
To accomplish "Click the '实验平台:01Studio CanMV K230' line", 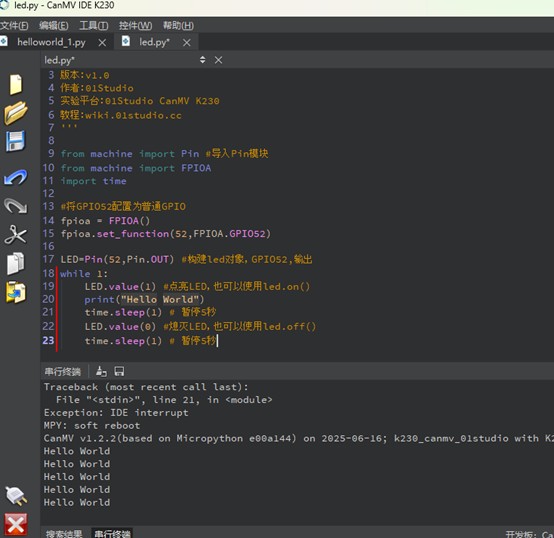I will (140, 101).
